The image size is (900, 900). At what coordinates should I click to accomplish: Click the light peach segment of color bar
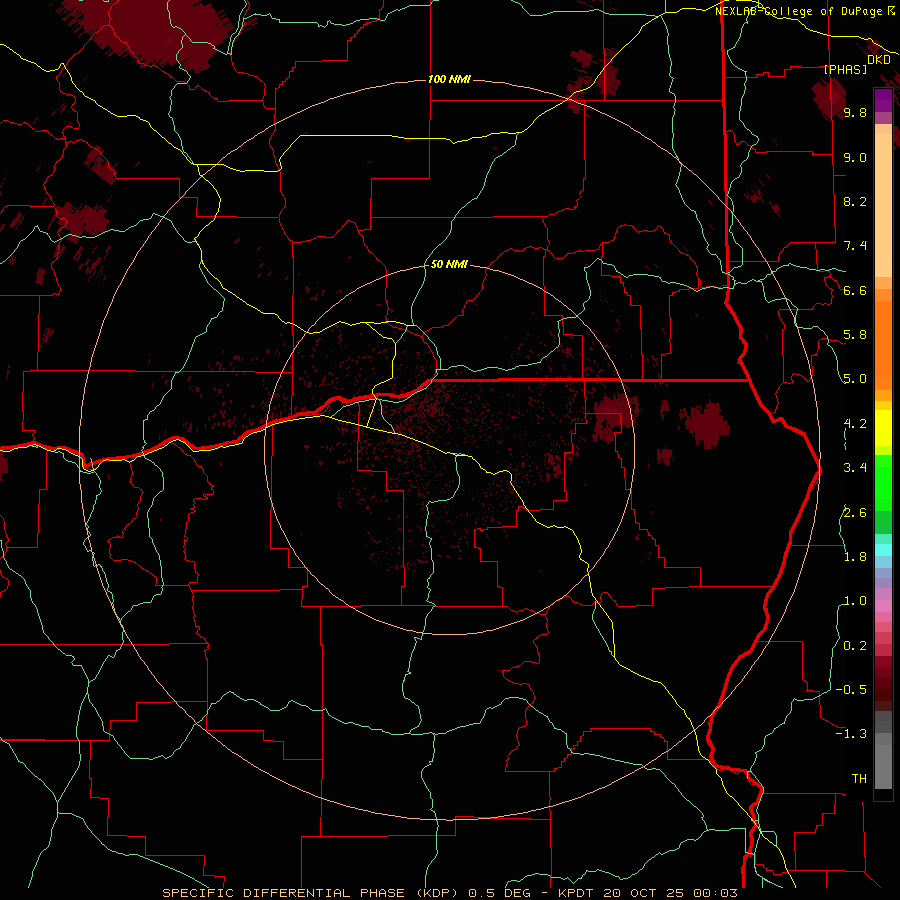point(883,205)
